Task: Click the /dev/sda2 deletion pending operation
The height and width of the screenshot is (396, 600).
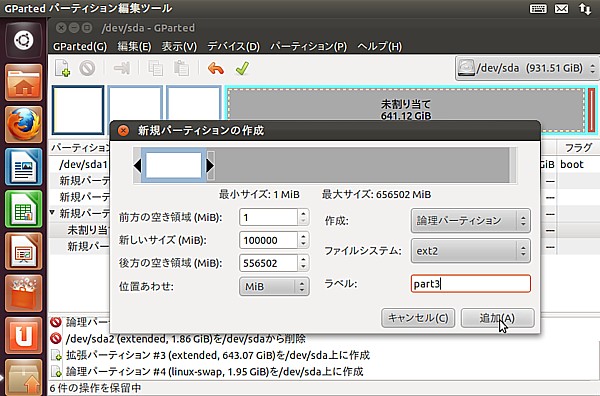Action: click(186, 339)
